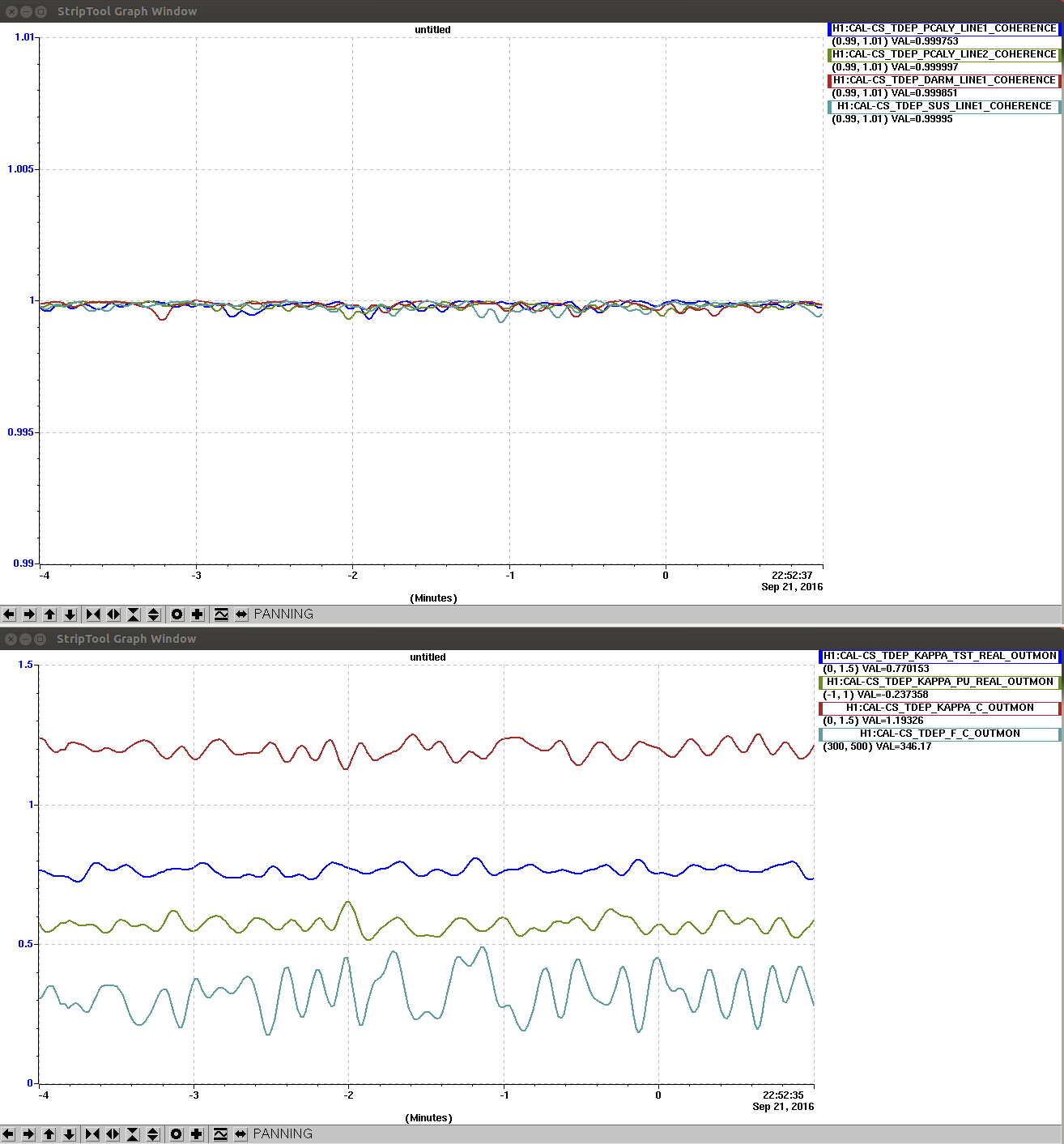Image resolution: width=1064 pixels, height=1144 pixels.
Task: Click the VAL=0.99995 readout text
Action: [922, 119]
